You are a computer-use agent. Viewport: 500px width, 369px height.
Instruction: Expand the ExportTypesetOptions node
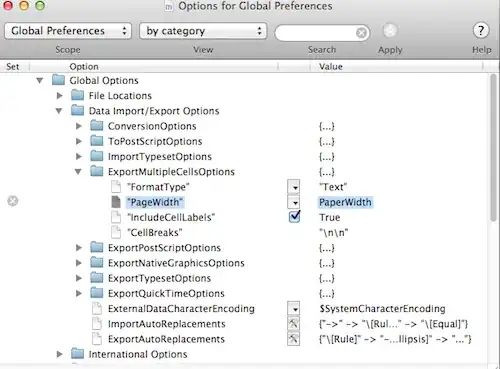79,278
